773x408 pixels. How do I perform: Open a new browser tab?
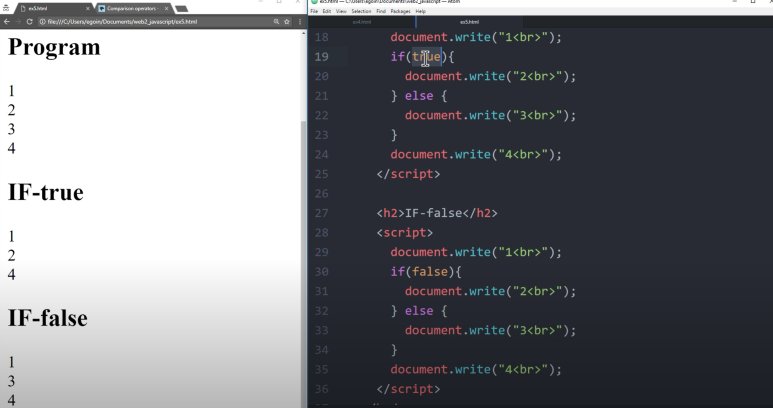click(x=181, y=9)
